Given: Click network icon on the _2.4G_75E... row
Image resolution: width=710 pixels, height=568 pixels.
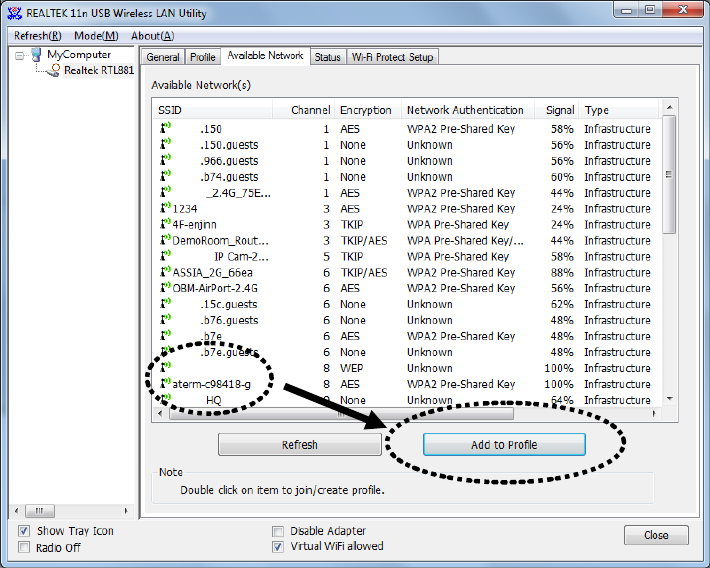Looking at the screenshot, I should click(166, 192).
